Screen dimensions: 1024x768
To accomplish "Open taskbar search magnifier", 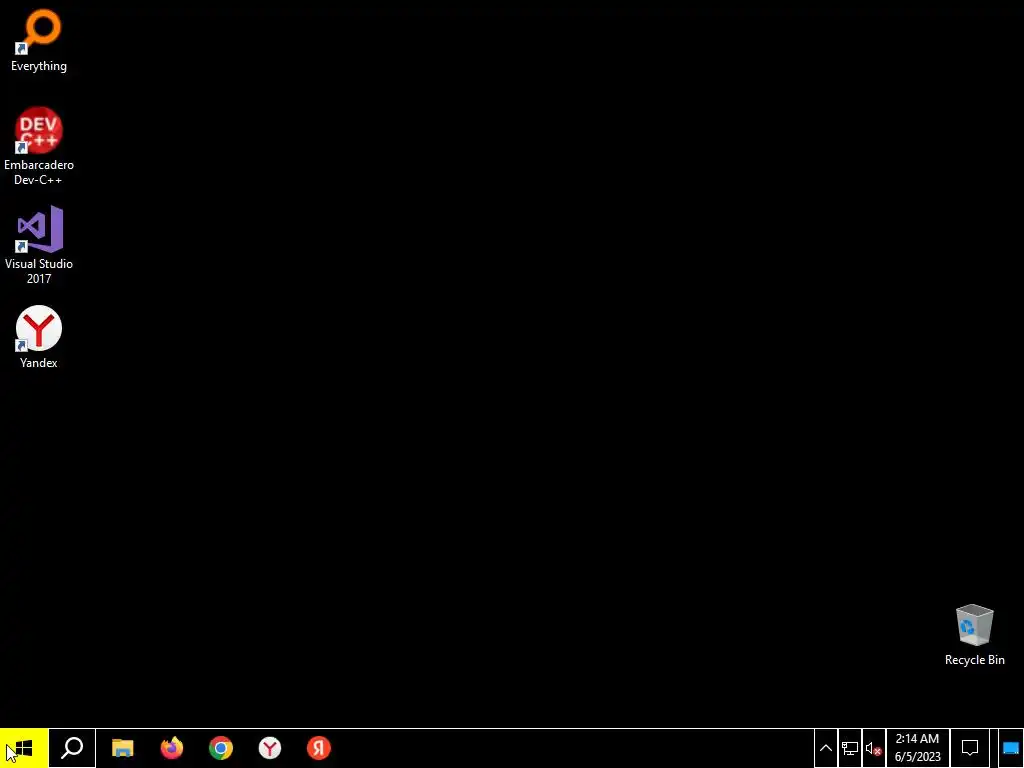I will click(72, 748).
